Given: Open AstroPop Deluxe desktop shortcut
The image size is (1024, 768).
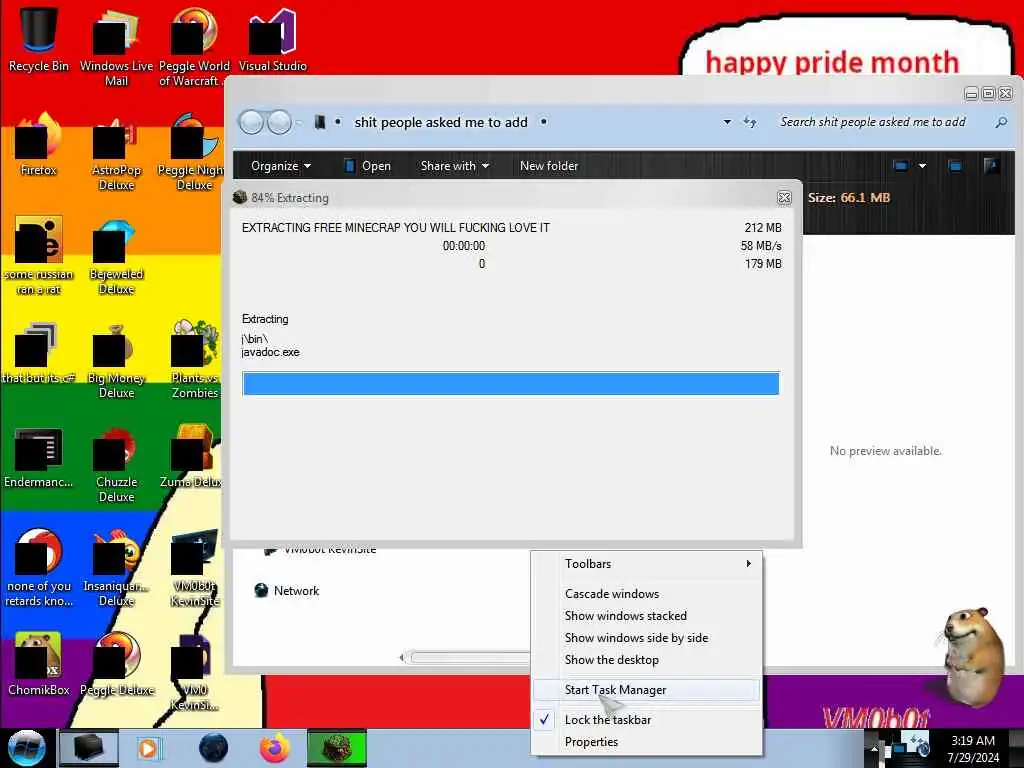Looking at the screenshot, I should 116,152.
